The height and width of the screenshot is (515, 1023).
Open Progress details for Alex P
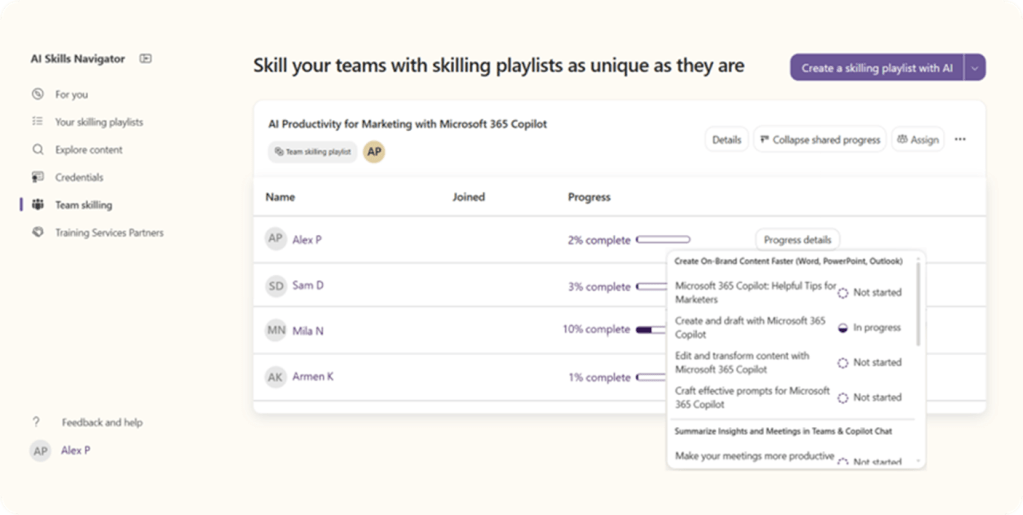[x=797, y=240]
